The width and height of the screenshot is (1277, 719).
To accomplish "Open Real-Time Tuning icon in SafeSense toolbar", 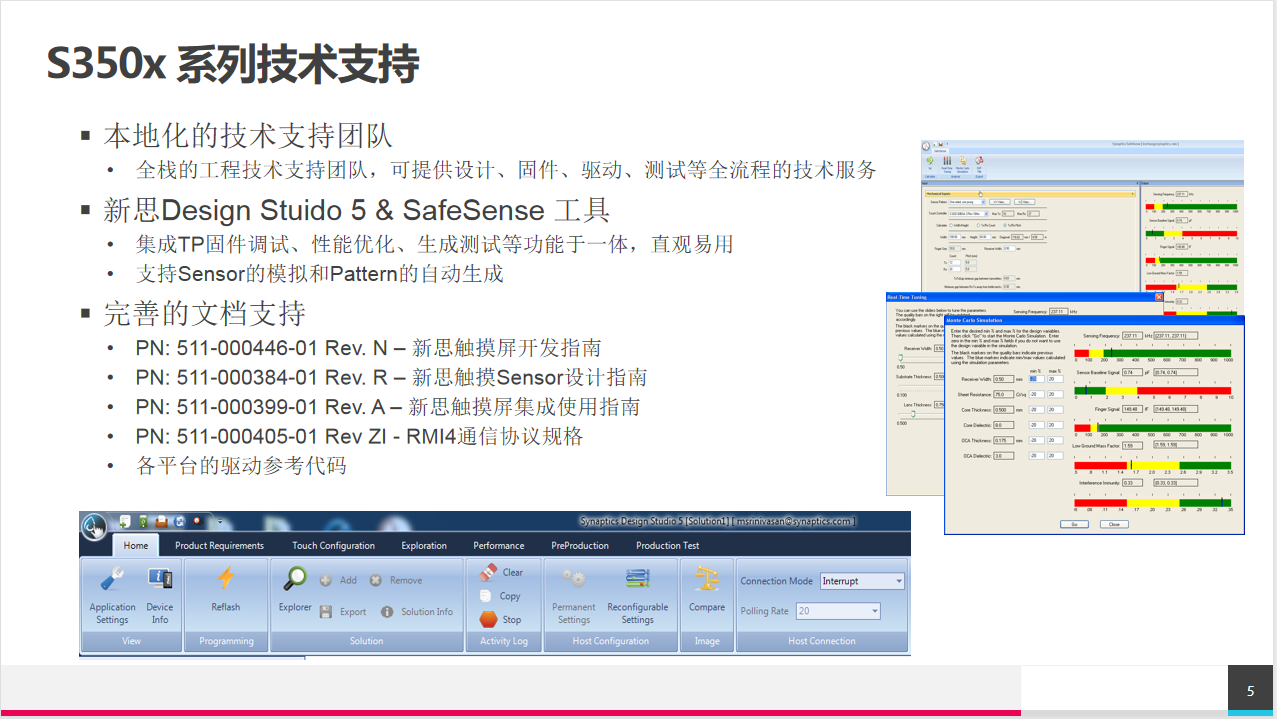I will (947, 160).
